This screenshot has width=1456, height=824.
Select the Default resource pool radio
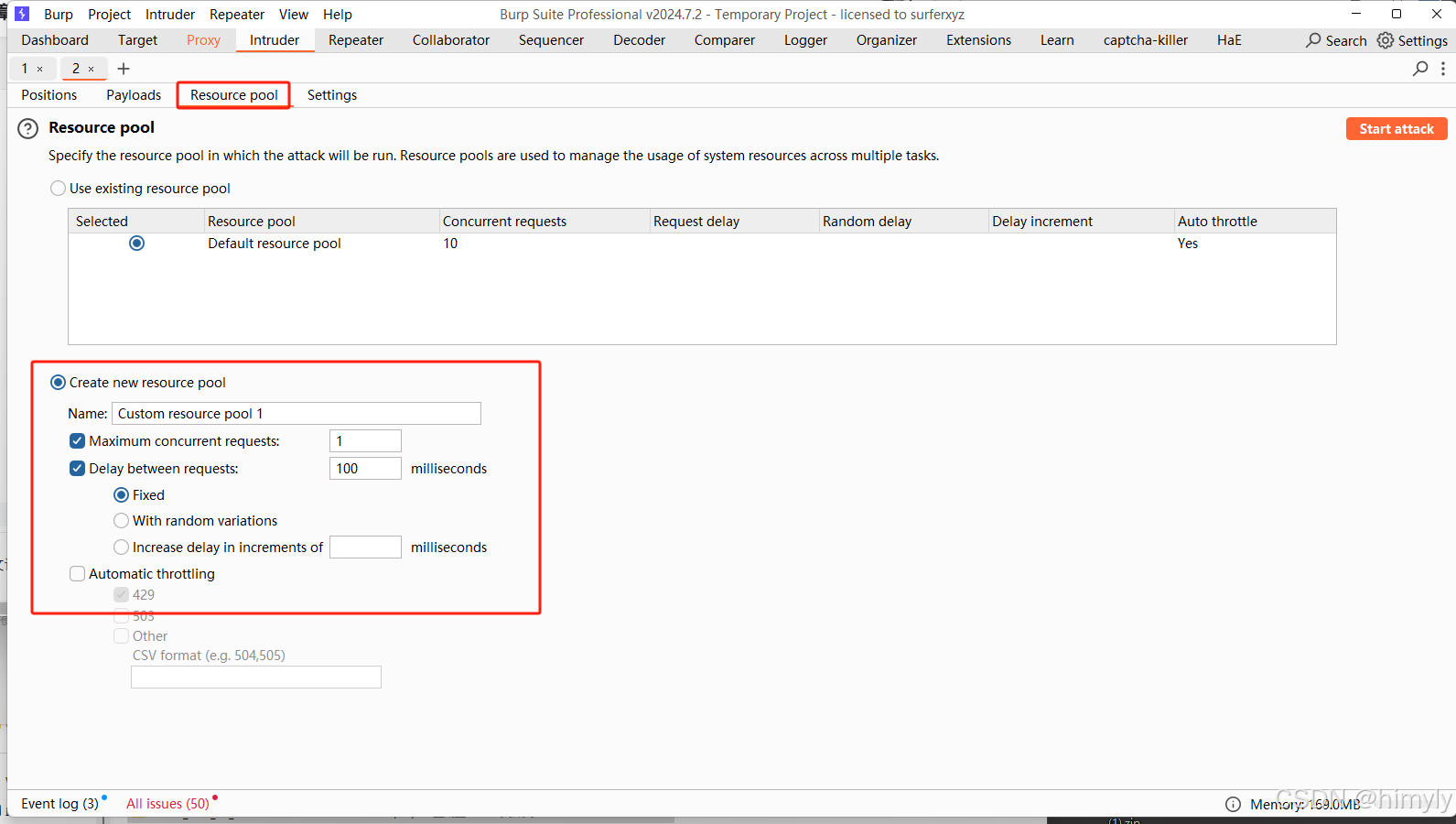(x=136, y=243)
